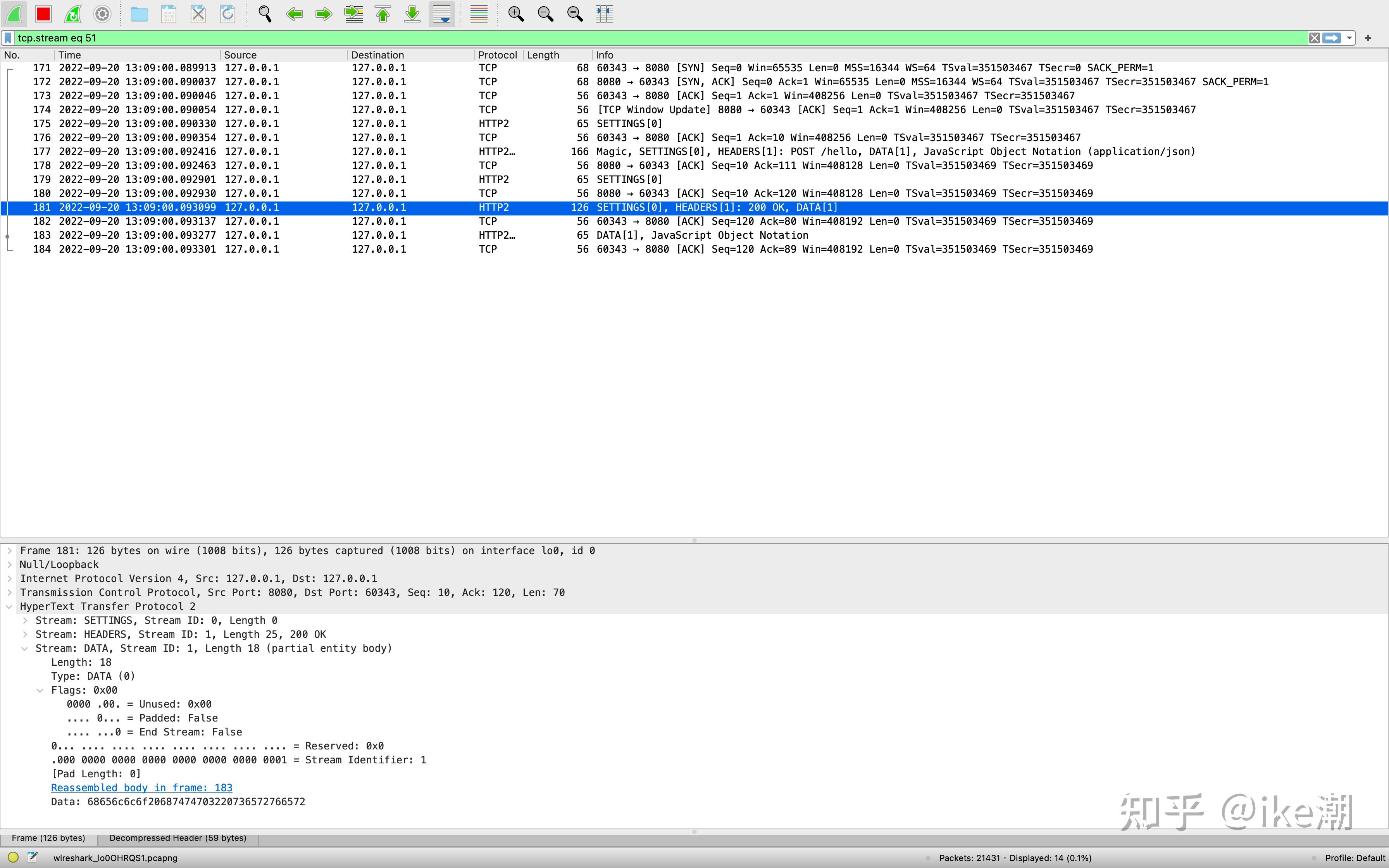Collapse the HyperText Transfer Protocol 2 section
The height and width of the screenshot is (868, 1389).
(x=9, y=607)
